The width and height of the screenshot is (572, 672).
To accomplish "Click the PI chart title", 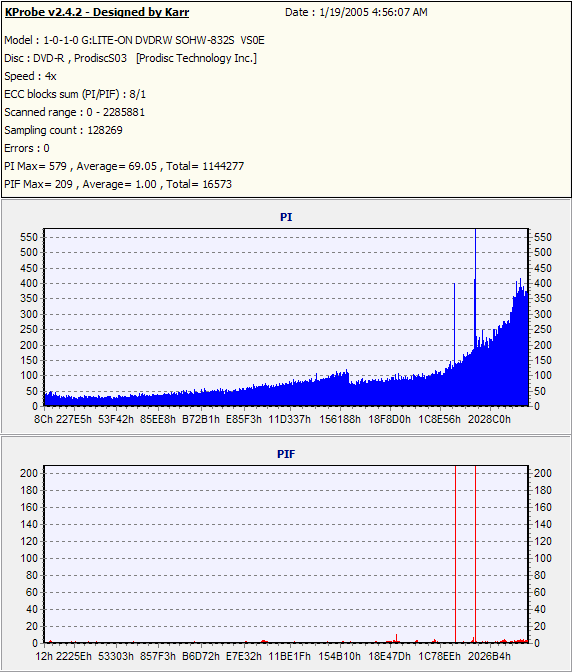I will point(286,217).
